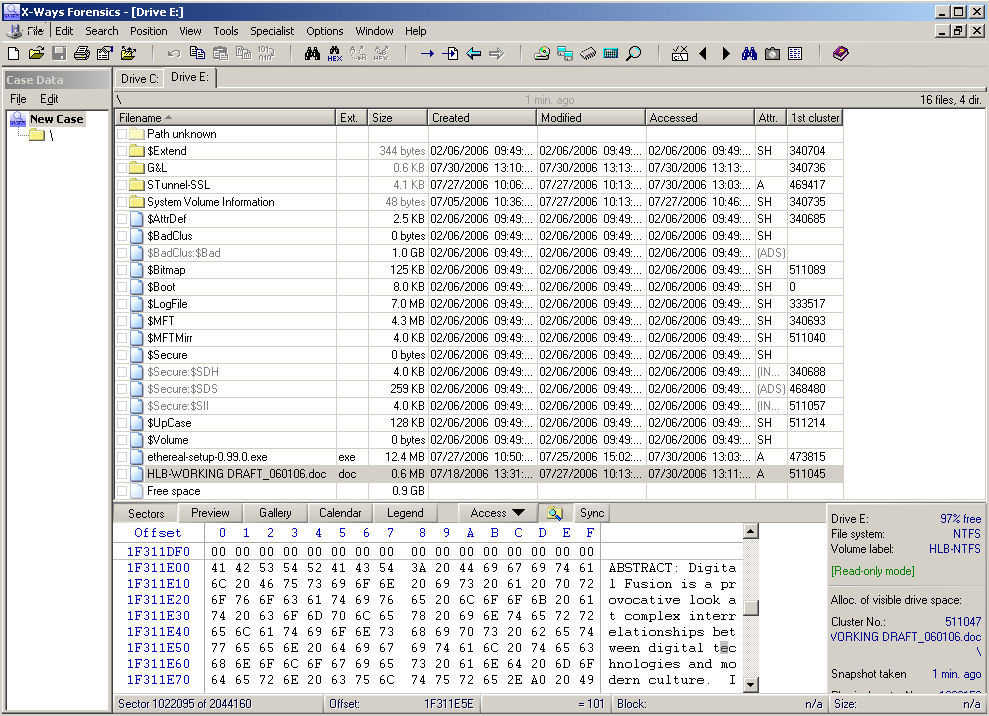This screenshot has width=989, height=716.
Task: Click the camera snapshot toolbar icon
Action: (772, 54)
